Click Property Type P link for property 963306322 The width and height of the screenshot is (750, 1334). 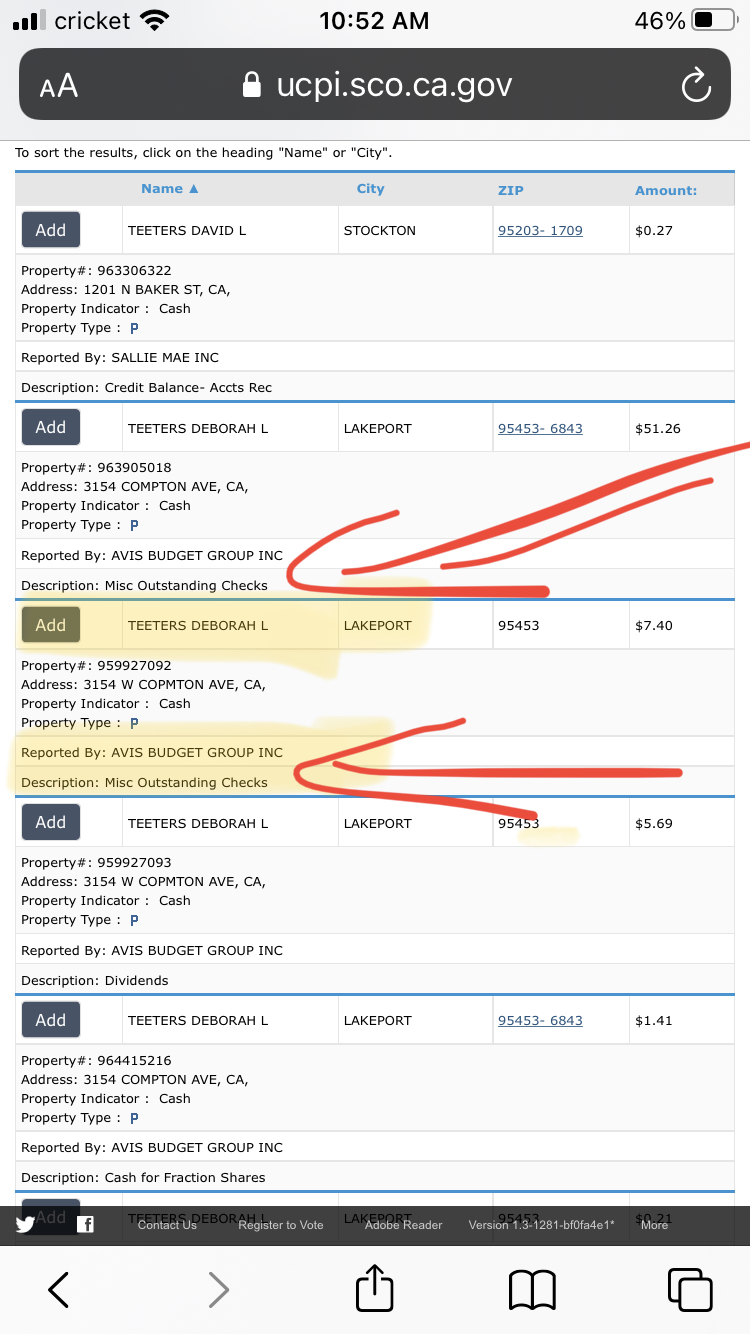(x=134, y=328)
